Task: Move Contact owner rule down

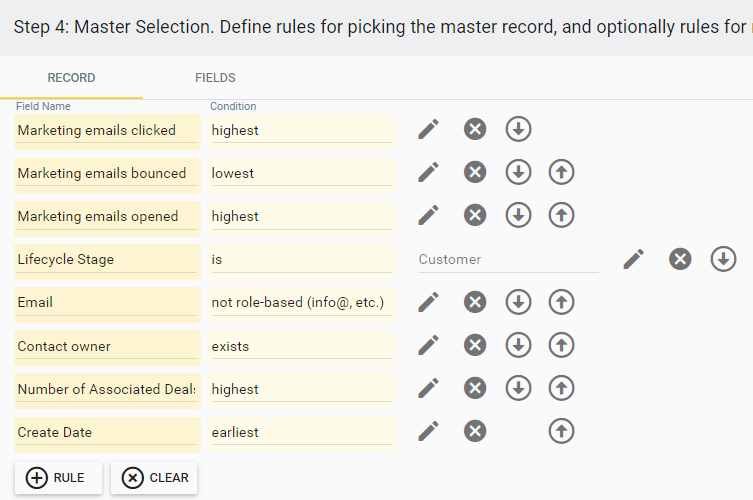Action: [518, 345]
